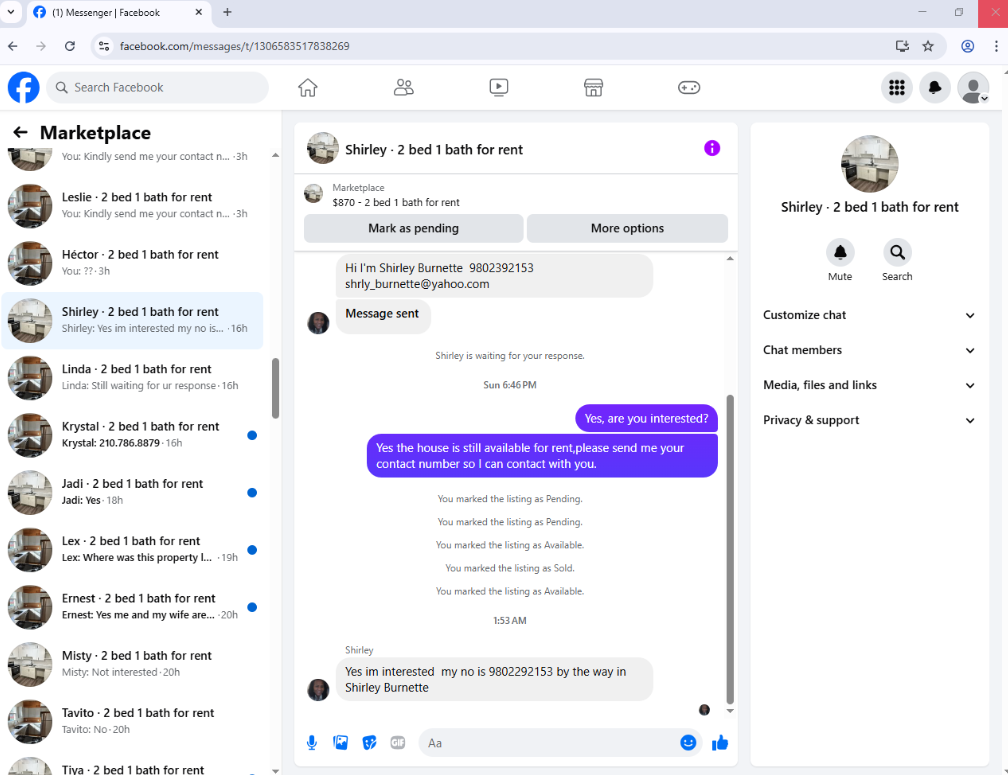
Task: Open Ernest's conversation in the list
Action: (132, 607)
